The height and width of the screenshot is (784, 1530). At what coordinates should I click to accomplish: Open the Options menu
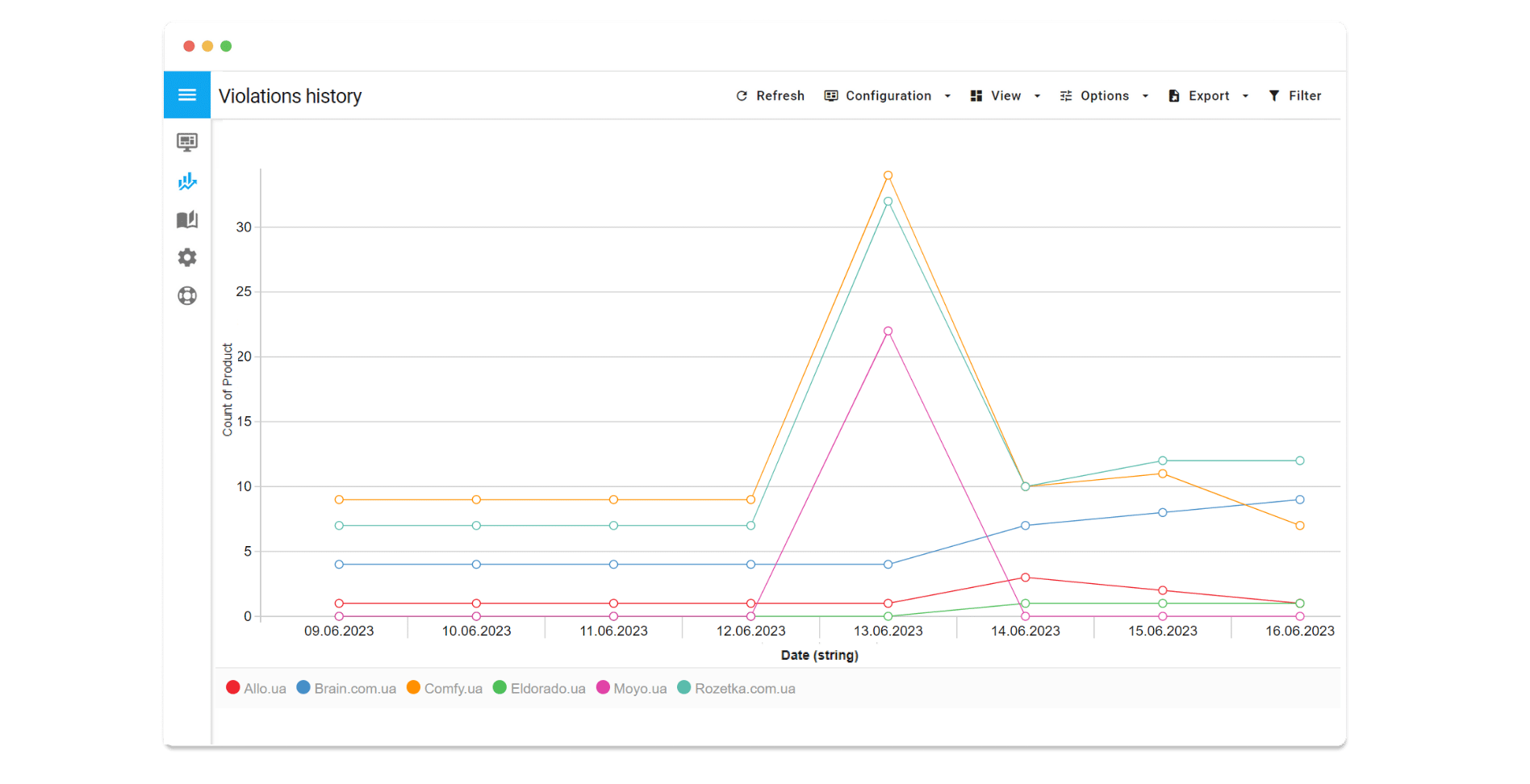coord(1104,96)
